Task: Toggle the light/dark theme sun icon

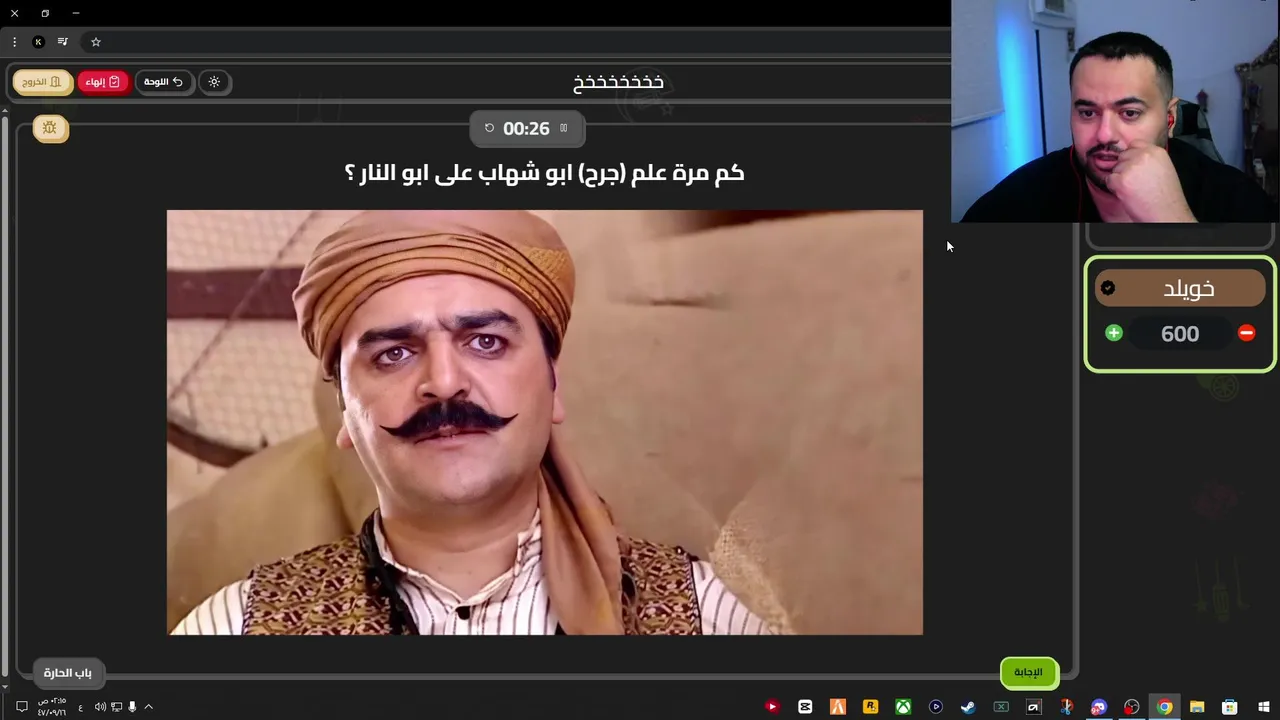Action: [x=214, y=82]
